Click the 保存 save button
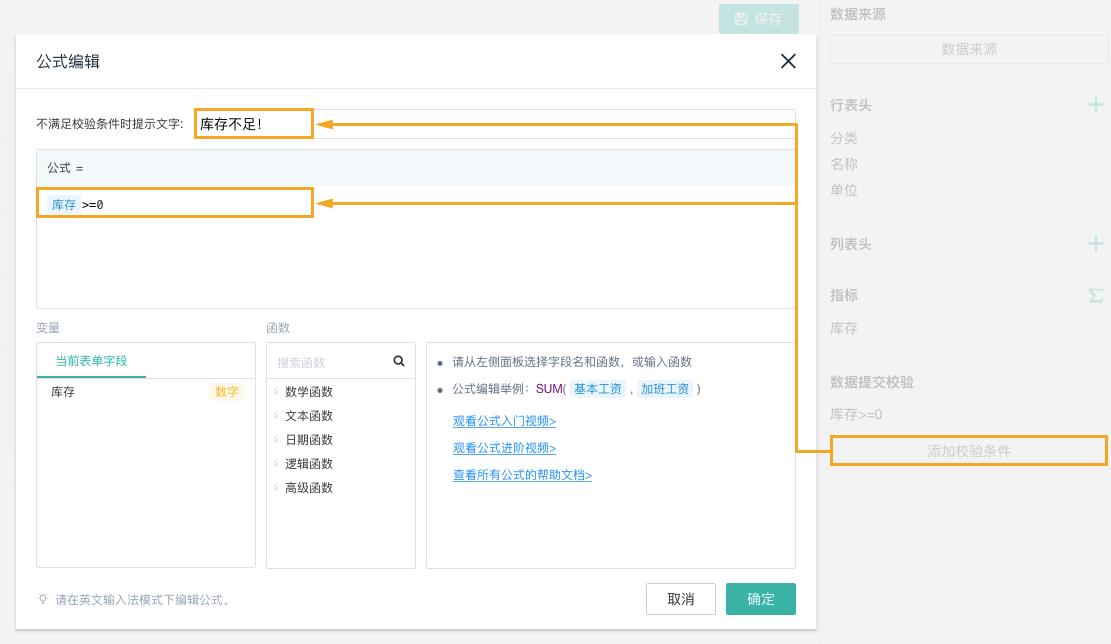This screenshot has width=1111, height=644. [758, 19]
